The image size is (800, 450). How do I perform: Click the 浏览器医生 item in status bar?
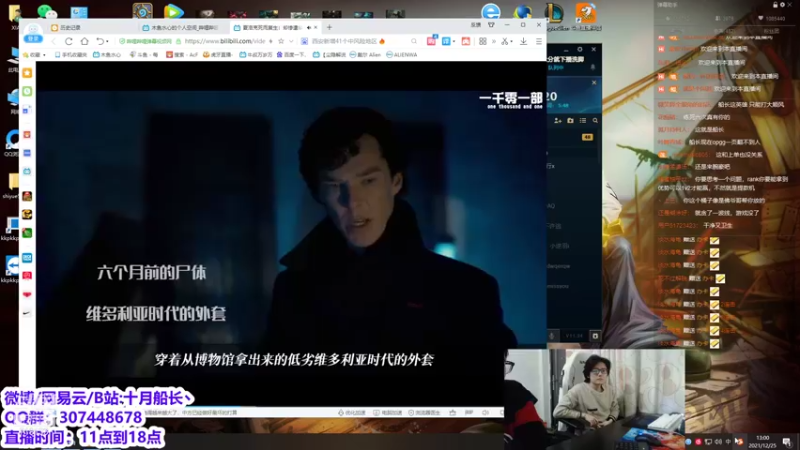coord(424,412)
